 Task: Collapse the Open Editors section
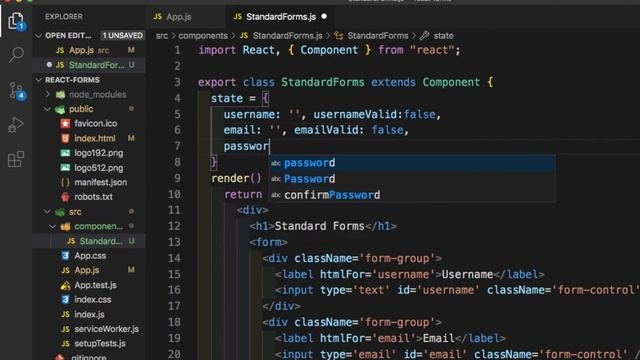click(39, 36)
